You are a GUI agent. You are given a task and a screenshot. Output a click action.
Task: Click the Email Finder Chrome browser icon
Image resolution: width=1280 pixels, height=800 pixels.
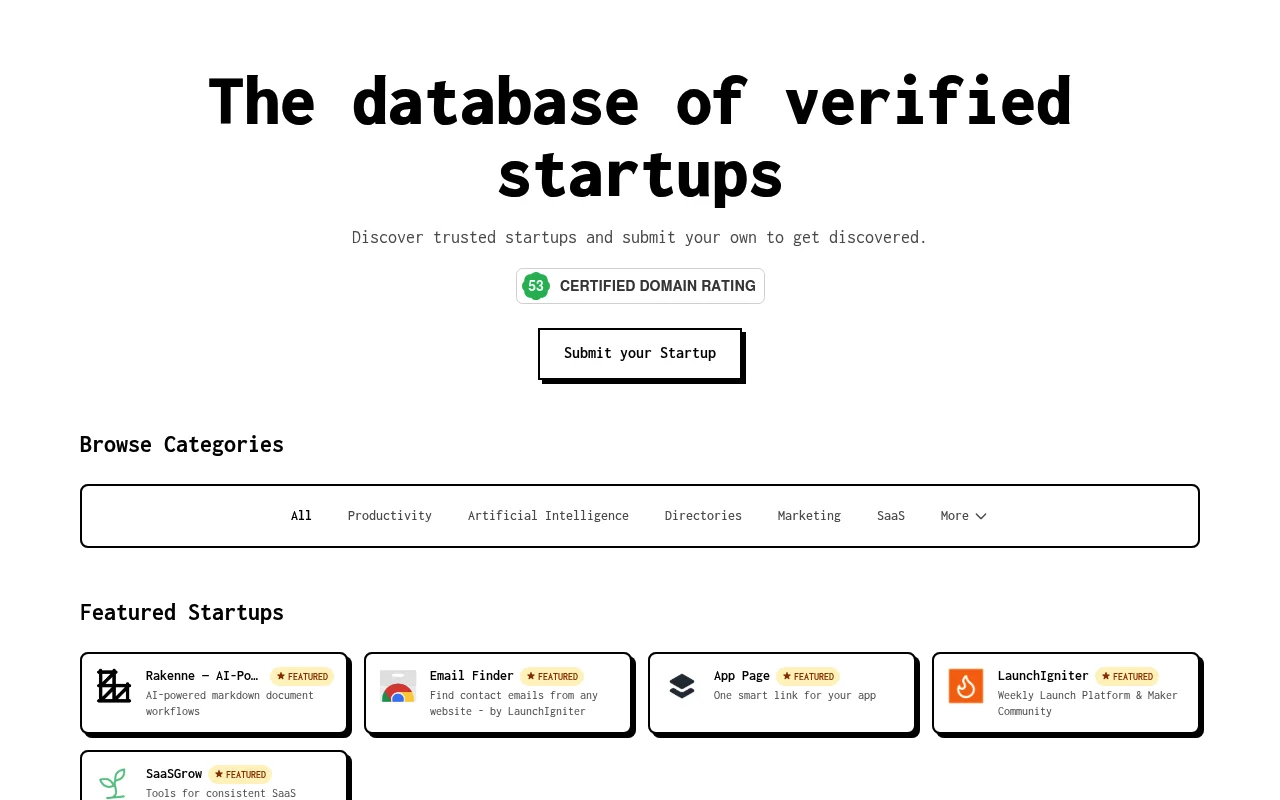click(x=397, y=686)
